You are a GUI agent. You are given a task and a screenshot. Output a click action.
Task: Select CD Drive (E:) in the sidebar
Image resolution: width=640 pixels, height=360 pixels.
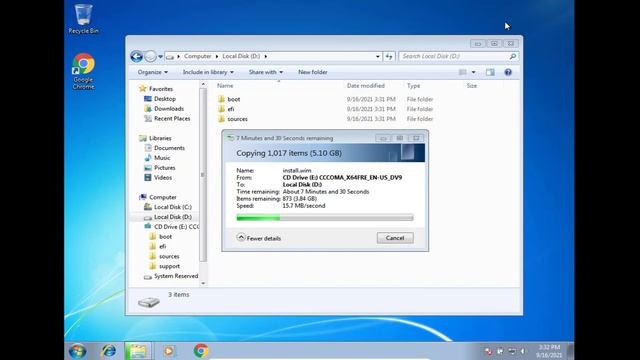tap(171, 227)
